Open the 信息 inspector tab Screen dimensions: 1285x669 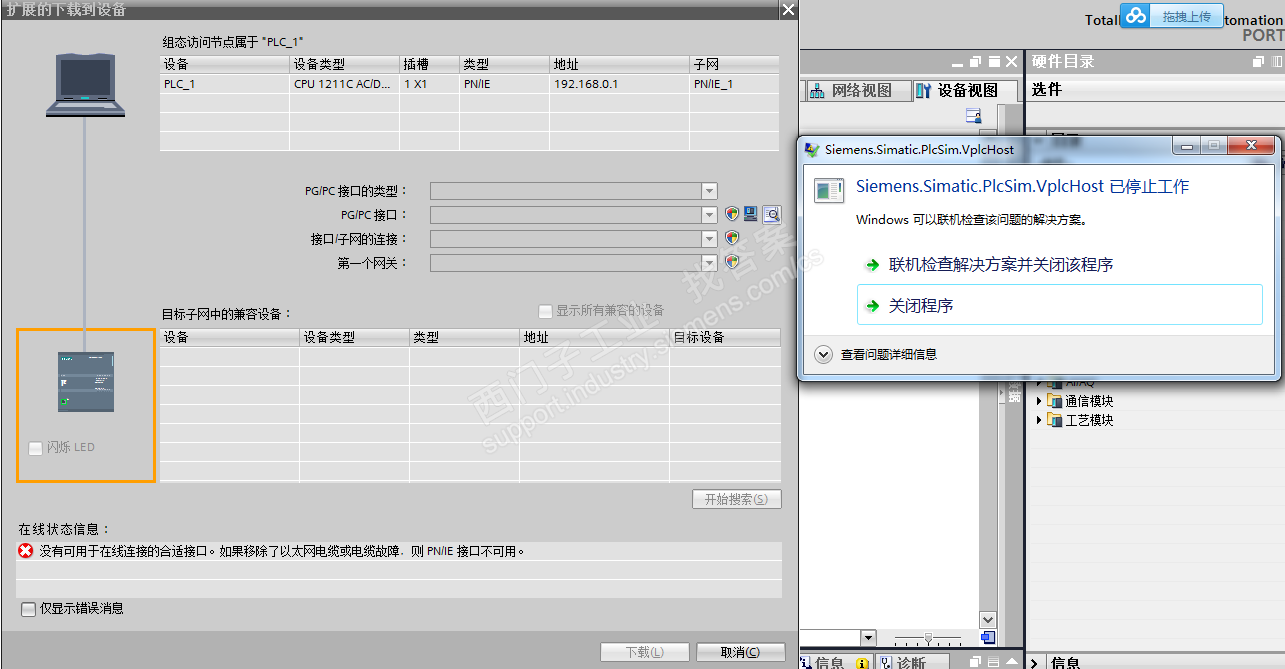click(836, 662)
